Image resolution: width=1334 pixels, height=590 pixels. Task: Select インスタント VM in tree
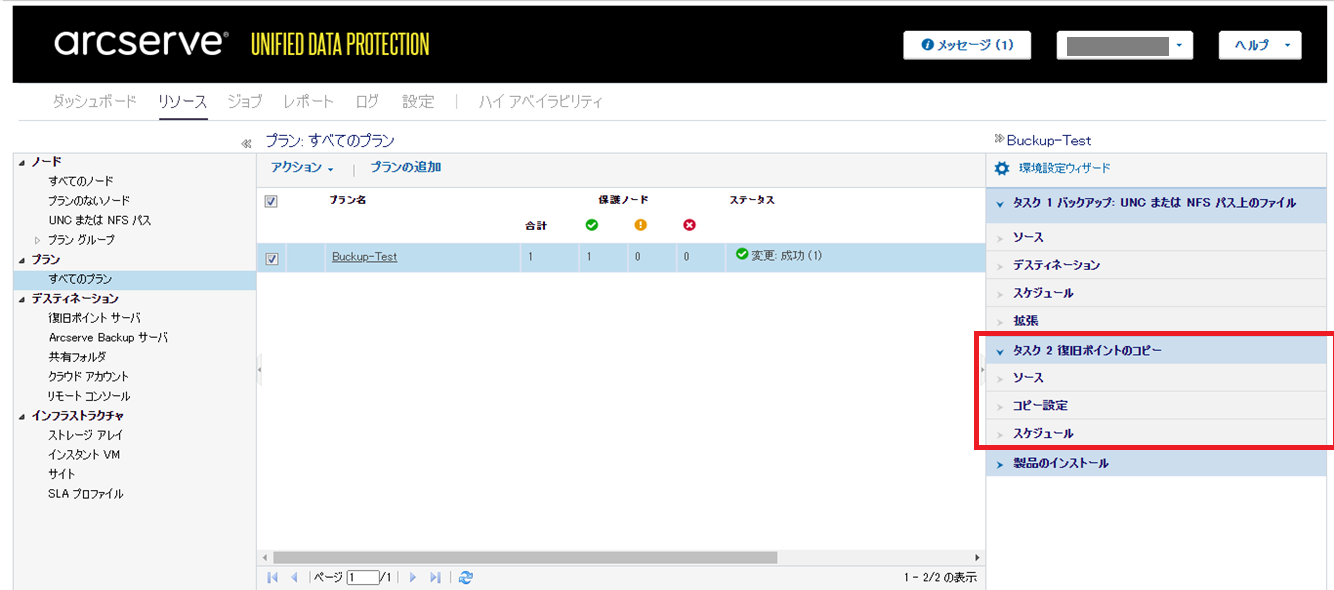[x=84, y=455]
